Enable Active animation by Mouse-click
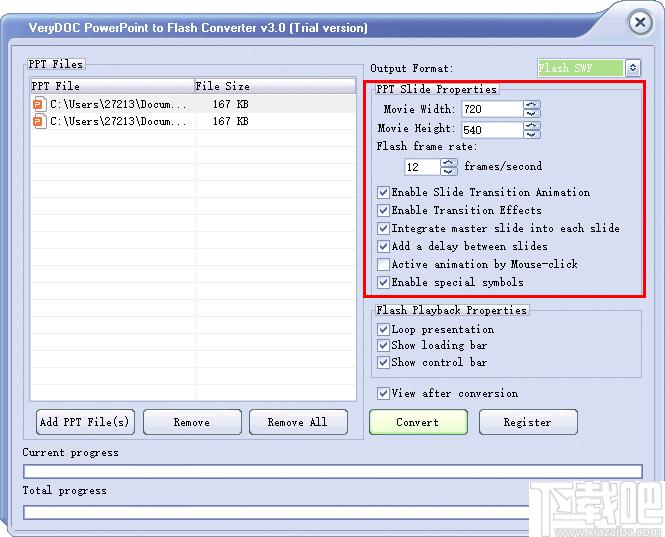The image size is (665, 537). coord(383,265)
